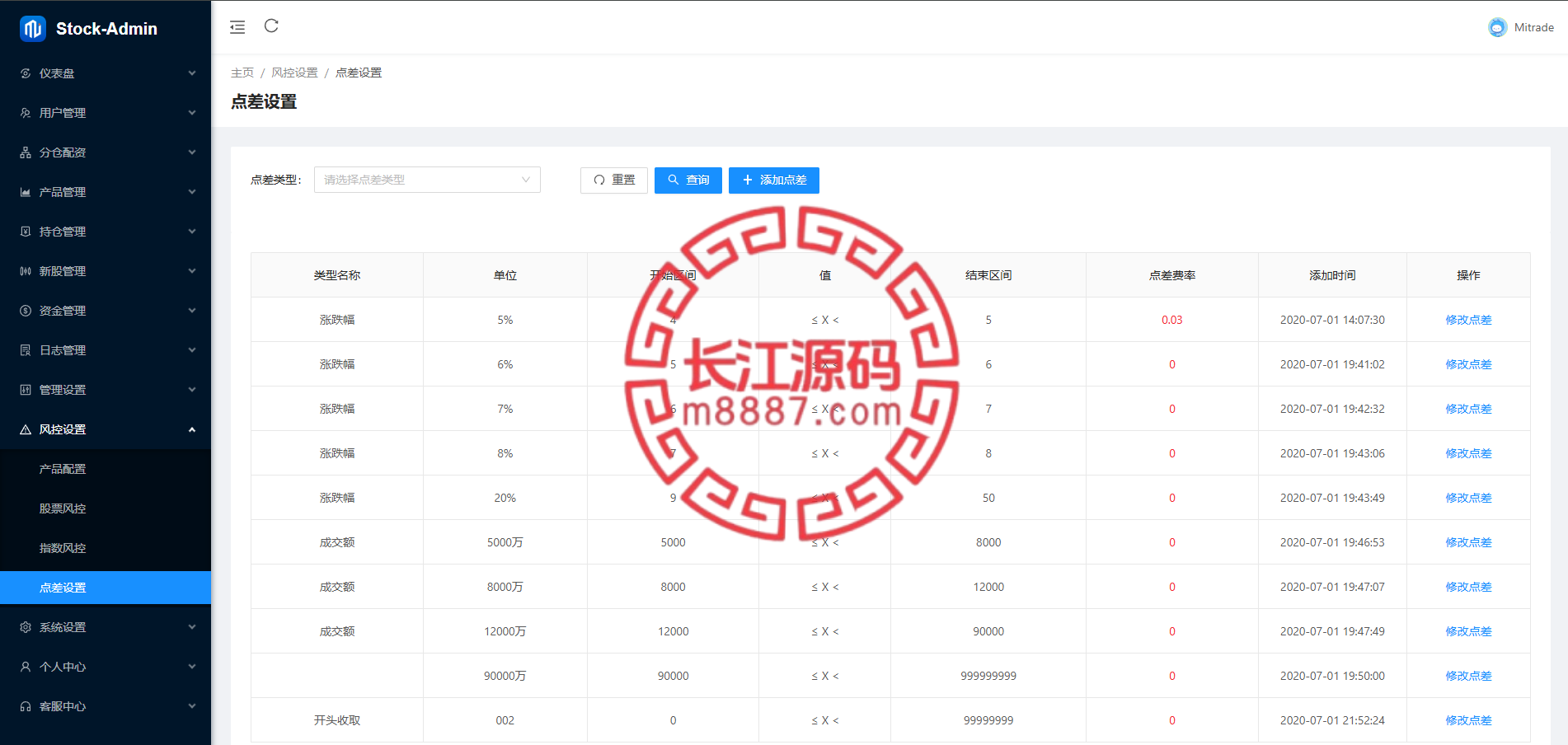1568x745 pixels.
Task: Click the 999999999 end range cell
Action: [988, 676]
